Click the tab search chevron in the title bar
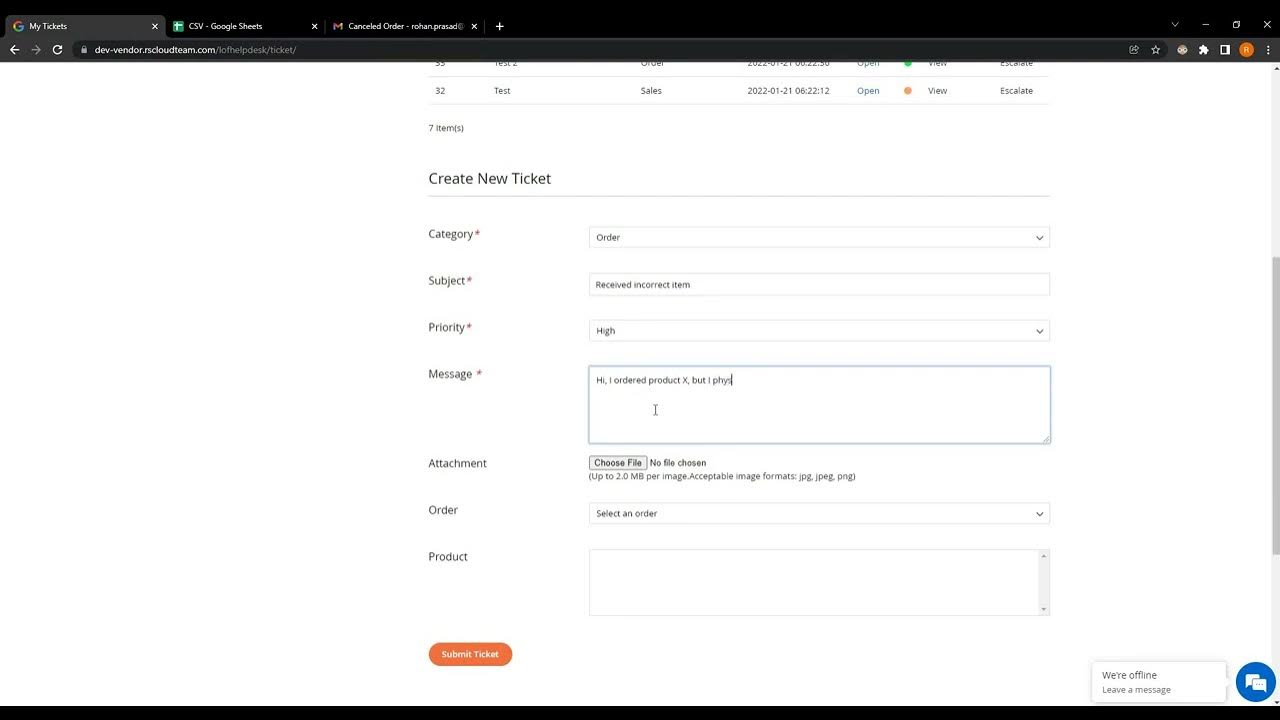The image size is (1280, 720). click(1175, 25)
